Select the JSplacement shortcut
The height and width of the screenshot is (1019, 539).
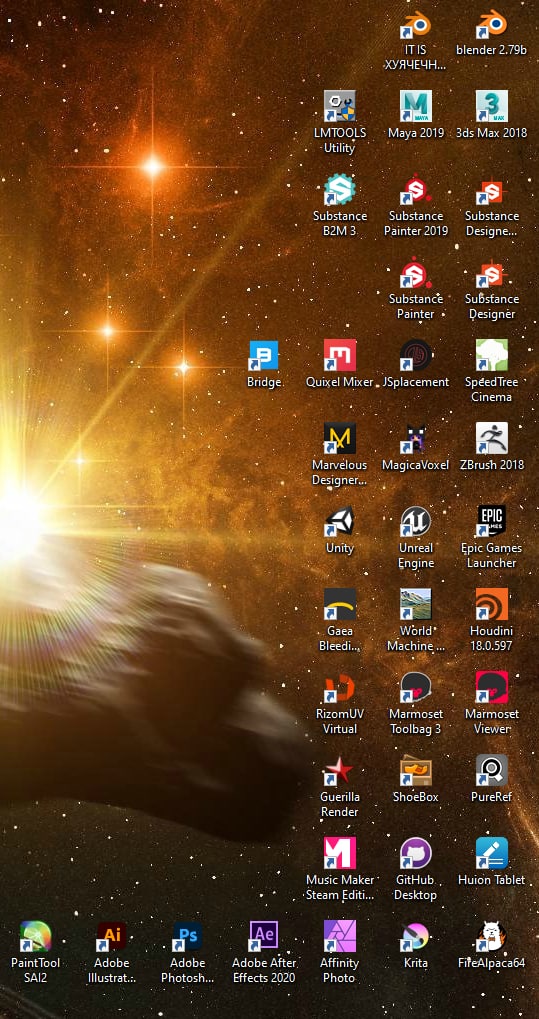[415, 355]
